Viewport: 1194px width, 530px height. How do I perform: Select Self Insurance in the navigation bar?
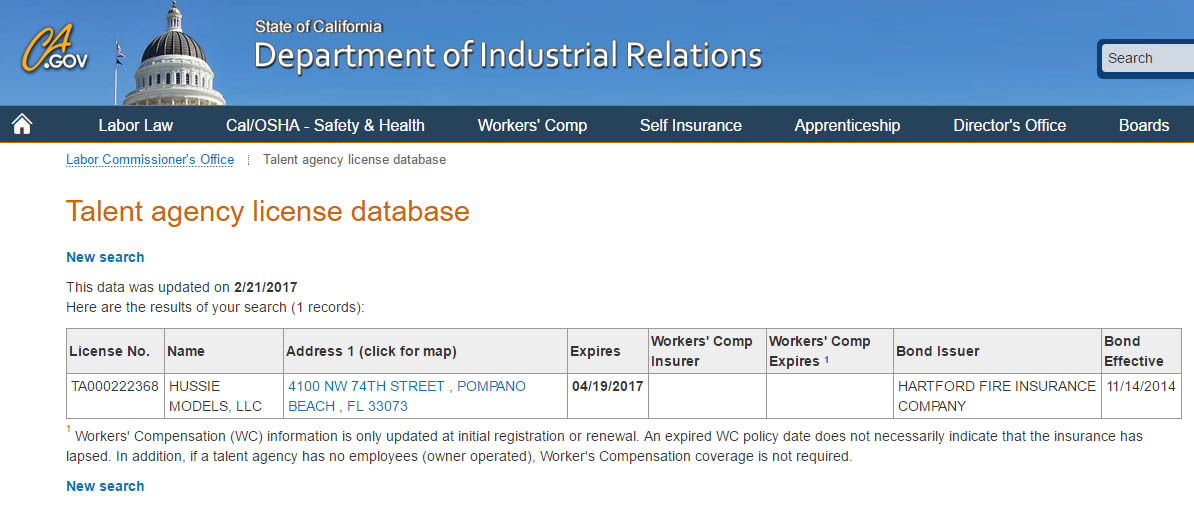point(691,126)
